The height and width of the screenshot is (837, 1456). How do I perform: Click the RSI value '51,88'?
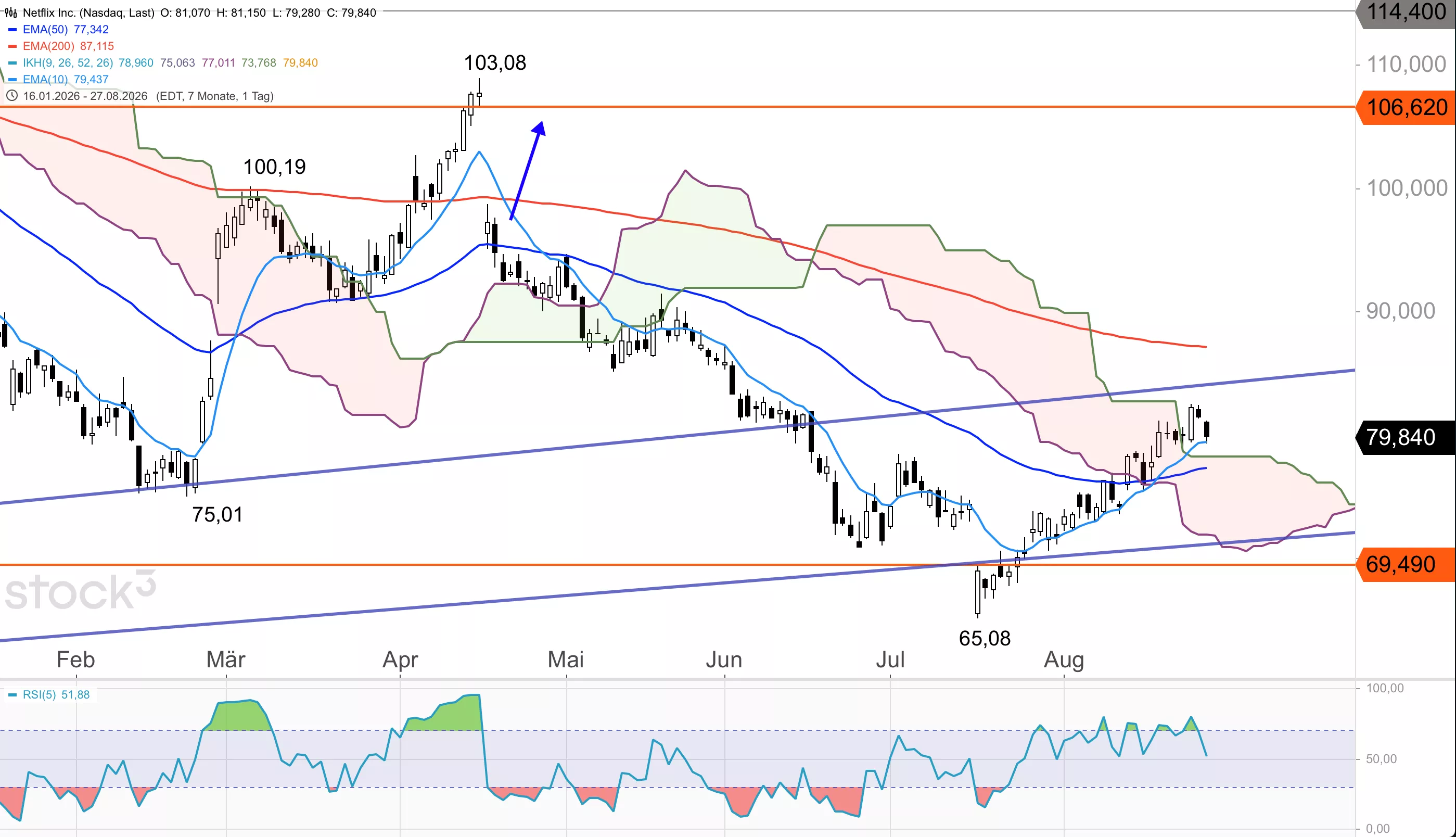(76, 695)
